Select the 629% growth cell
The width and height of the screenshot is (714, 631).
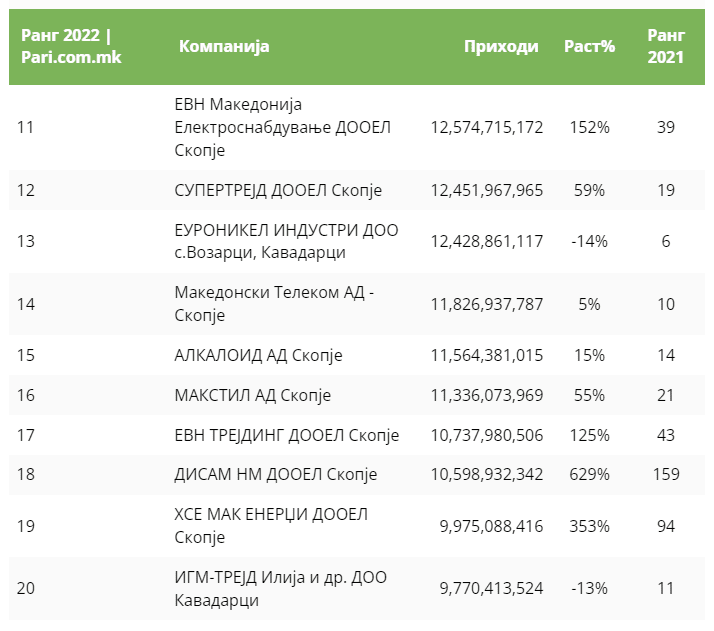point(589,474)
